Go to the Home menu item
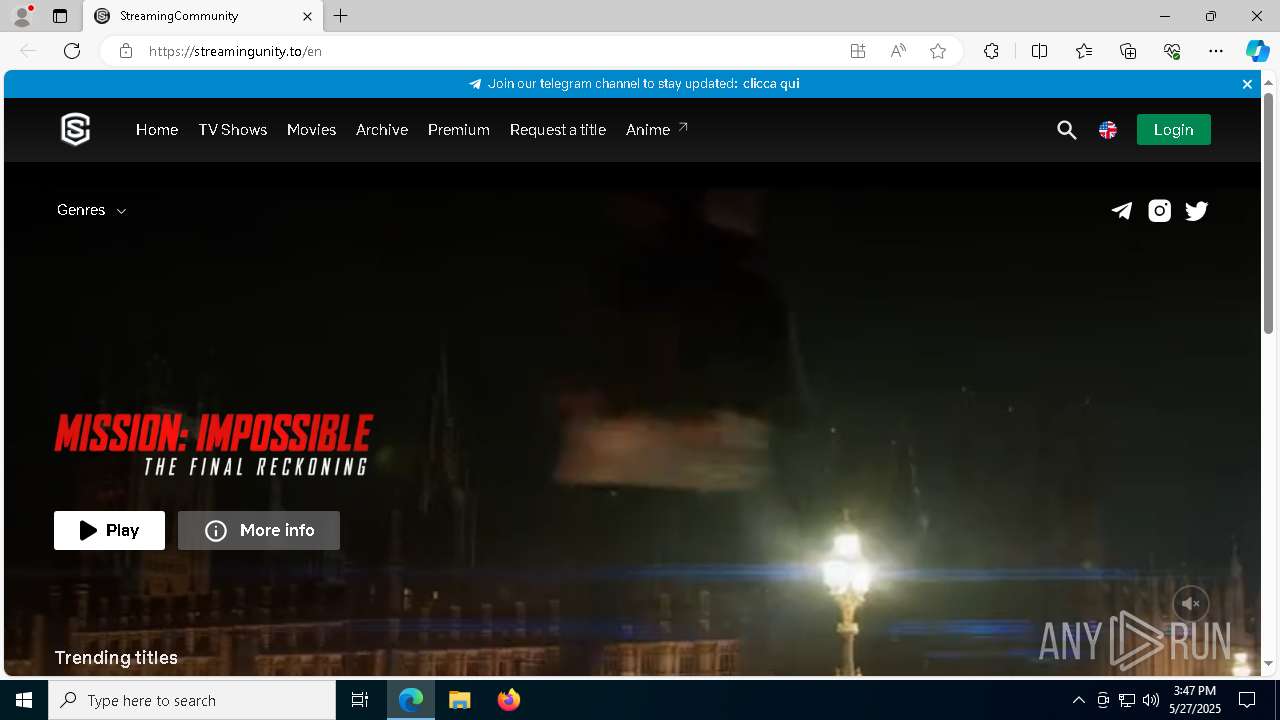1280x720 pixels. (157, 130)
